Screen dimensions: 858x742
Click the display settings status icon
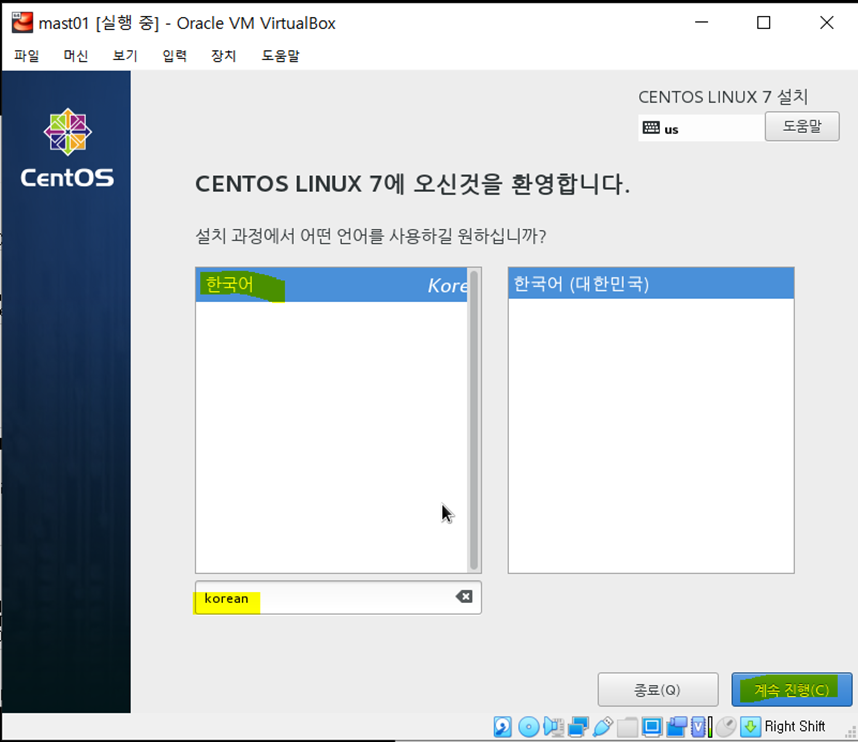[x=652, y=727]
